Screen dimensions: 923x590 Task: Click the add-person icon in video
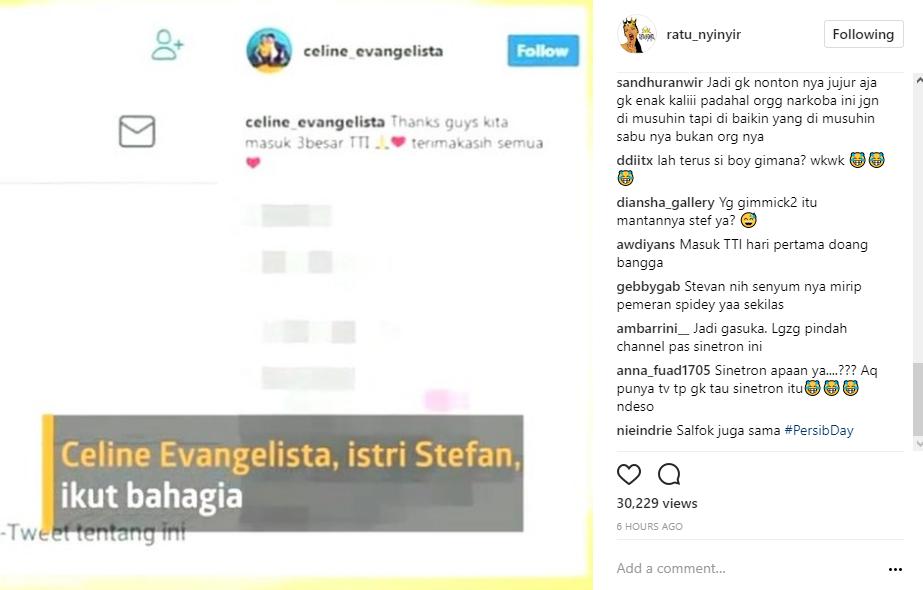pyautogui.click(x=167, y=45)
